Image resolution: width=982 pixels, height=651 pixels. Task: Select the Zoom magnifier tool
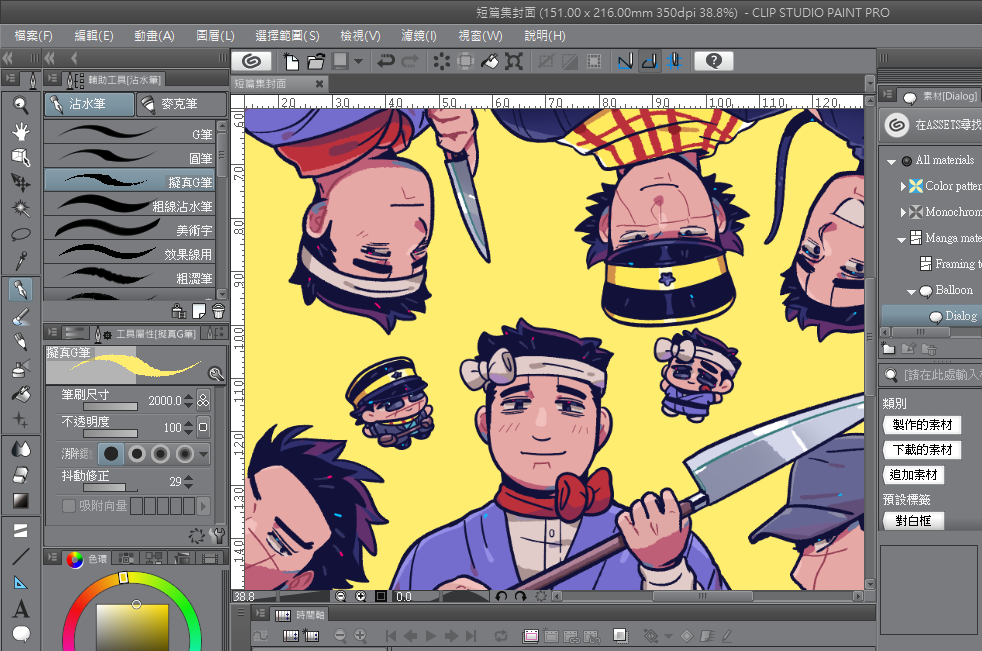pyautogui.click(x=21, y=105)
